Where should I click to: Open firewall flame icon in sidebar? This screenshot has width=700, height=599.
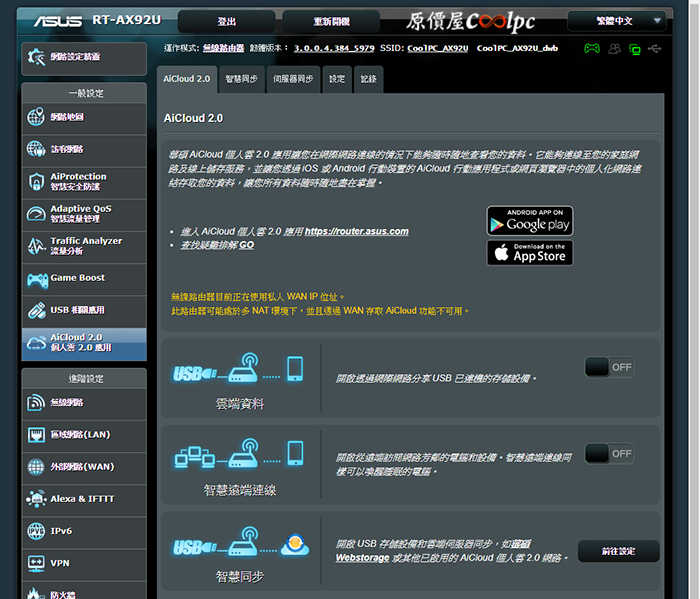35,593
